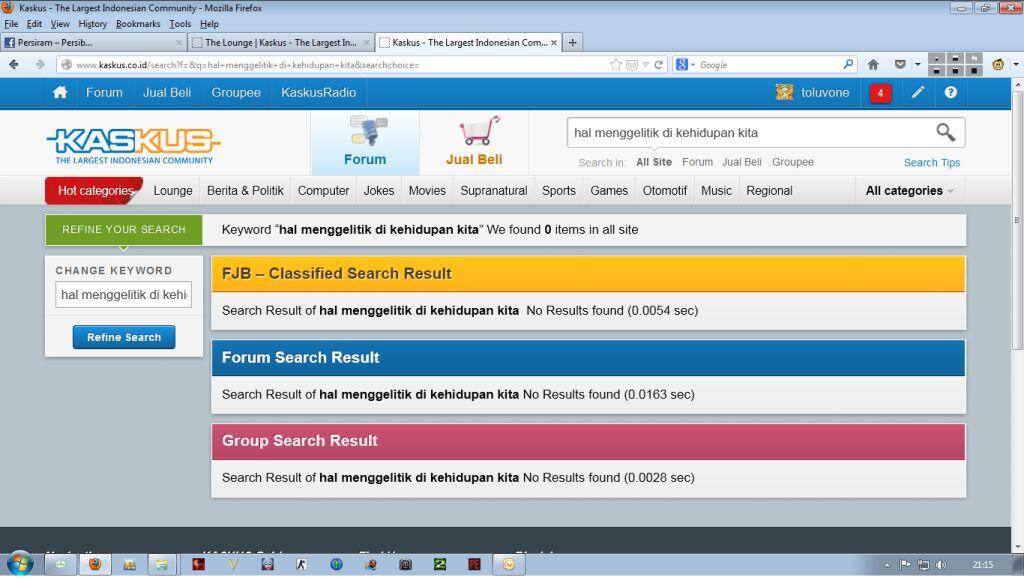Open the Tools menu
Image resolution: width=1024 pixels, height=580 pixels.
click(x=180, y=24)
